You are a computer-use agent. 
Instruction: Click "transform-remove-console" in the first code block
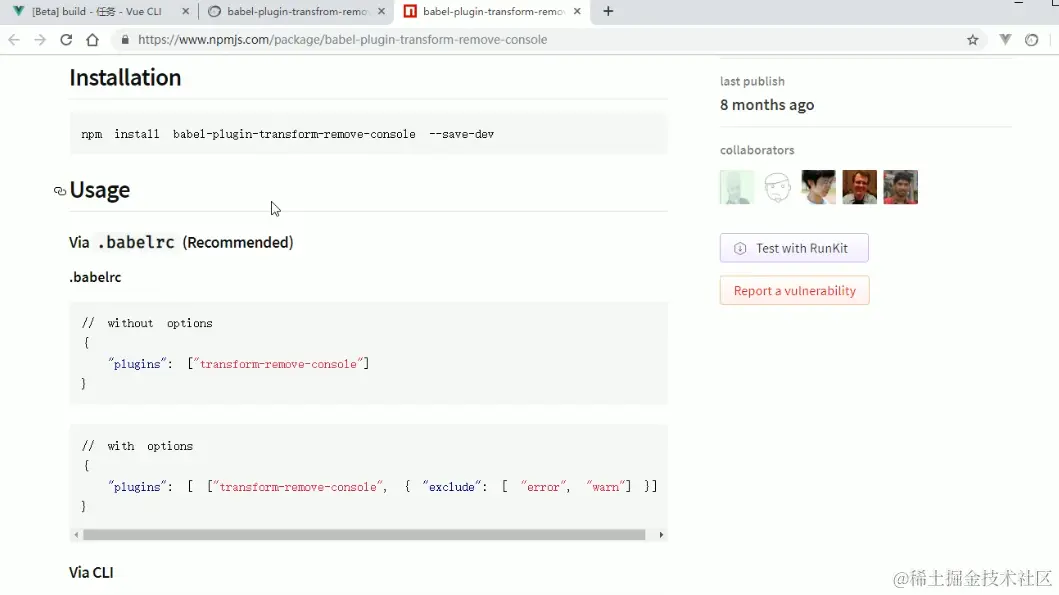point(278,364)
